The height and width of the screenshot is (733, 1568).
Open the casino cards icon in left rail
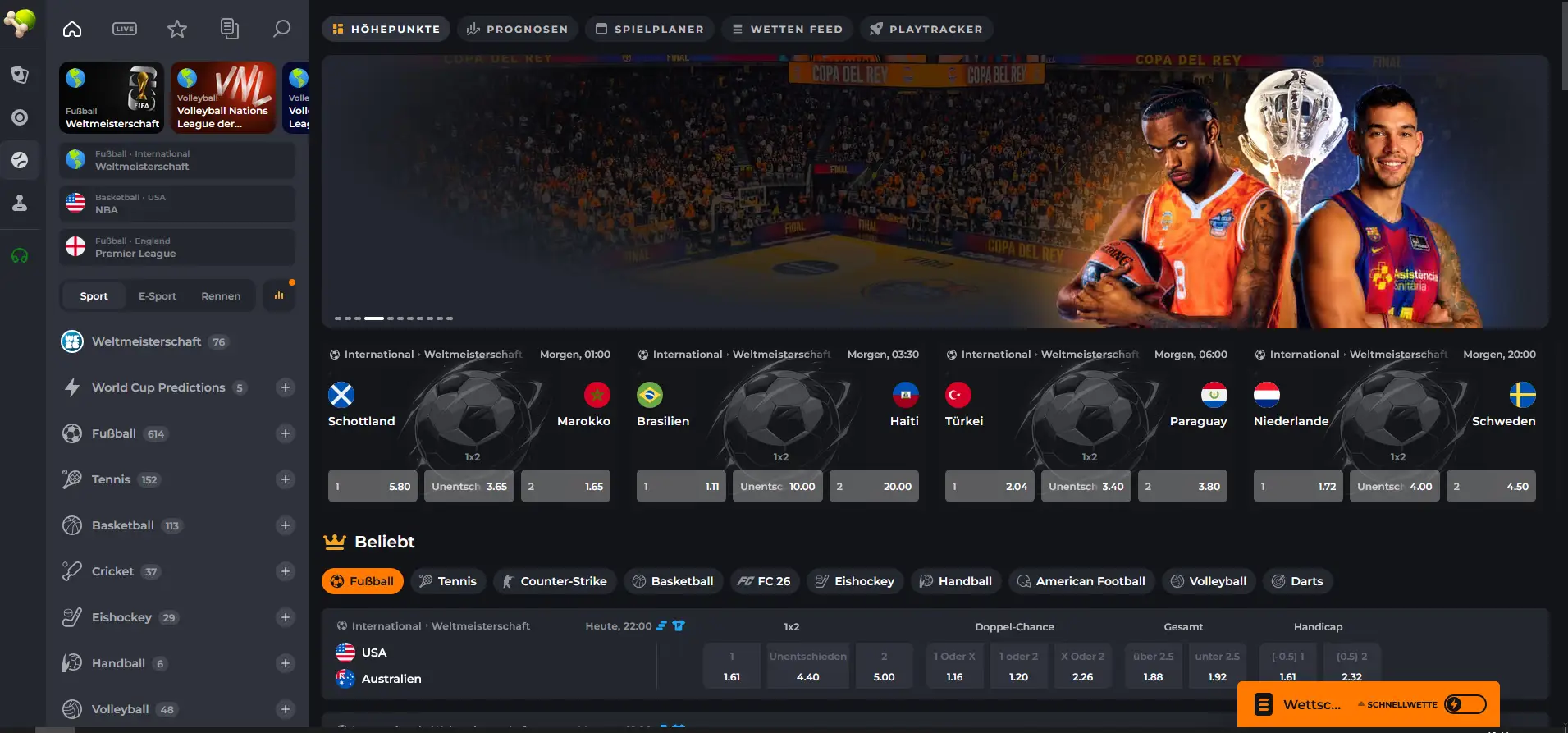coord(20,75)
